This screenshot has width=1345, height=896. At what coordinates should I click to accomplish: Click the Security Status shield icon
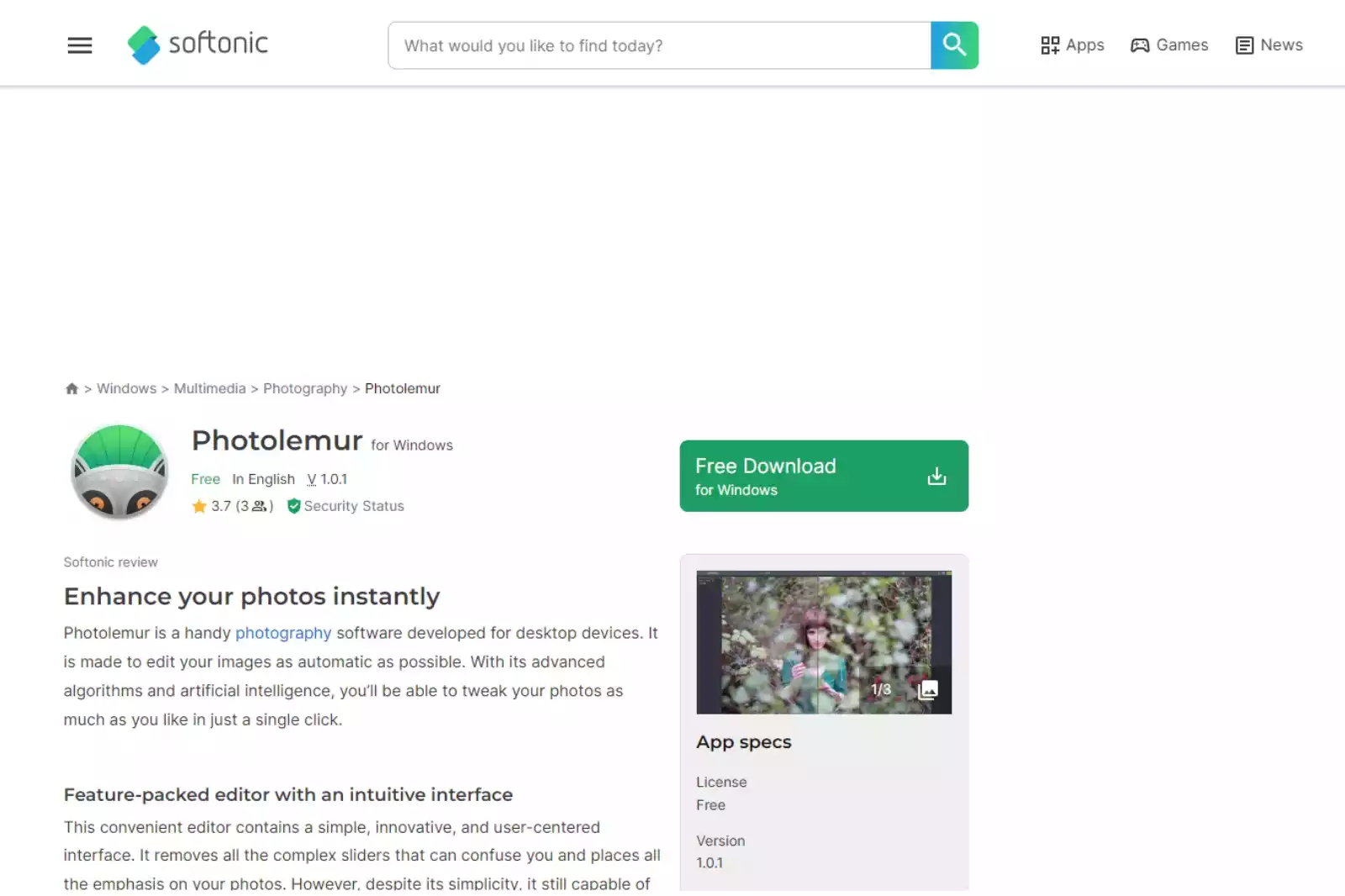[x=293, y=506]
